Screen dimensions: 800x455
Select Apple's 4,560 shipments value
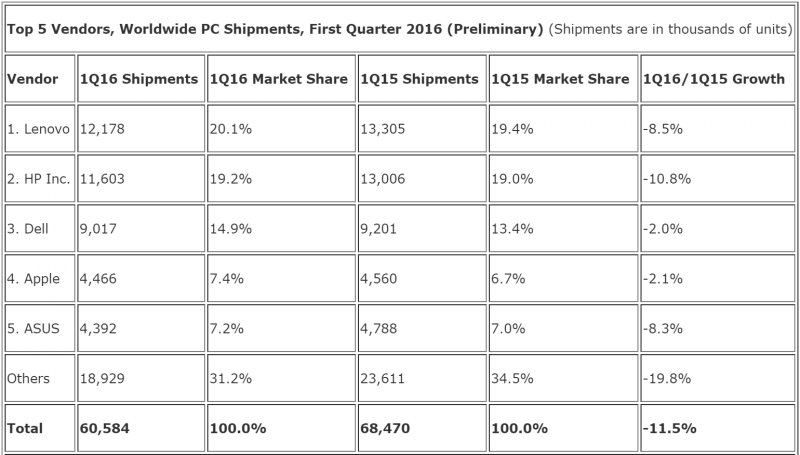(382, 279)
